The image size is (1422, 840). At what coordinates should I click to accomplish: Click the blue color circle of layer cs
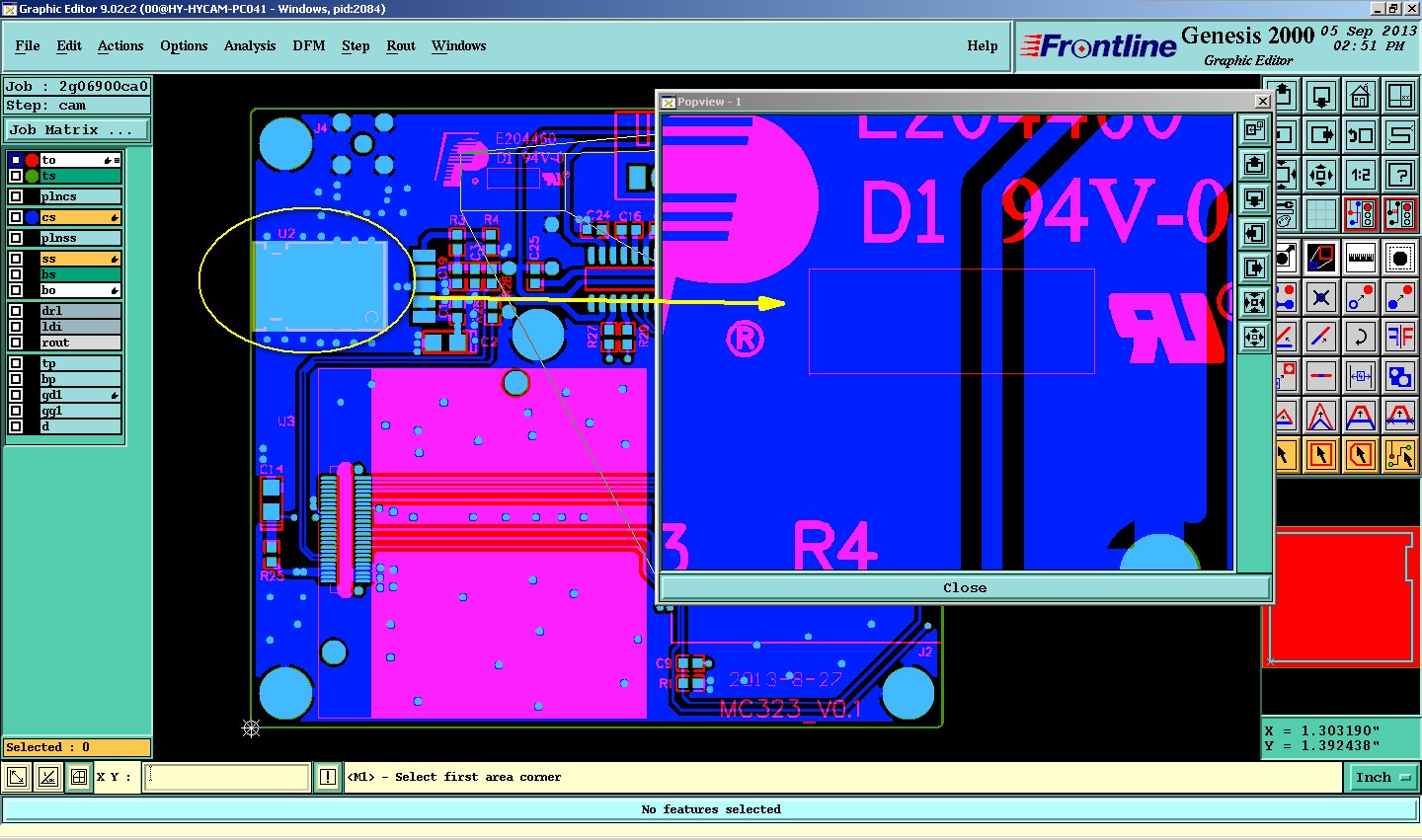32,217
